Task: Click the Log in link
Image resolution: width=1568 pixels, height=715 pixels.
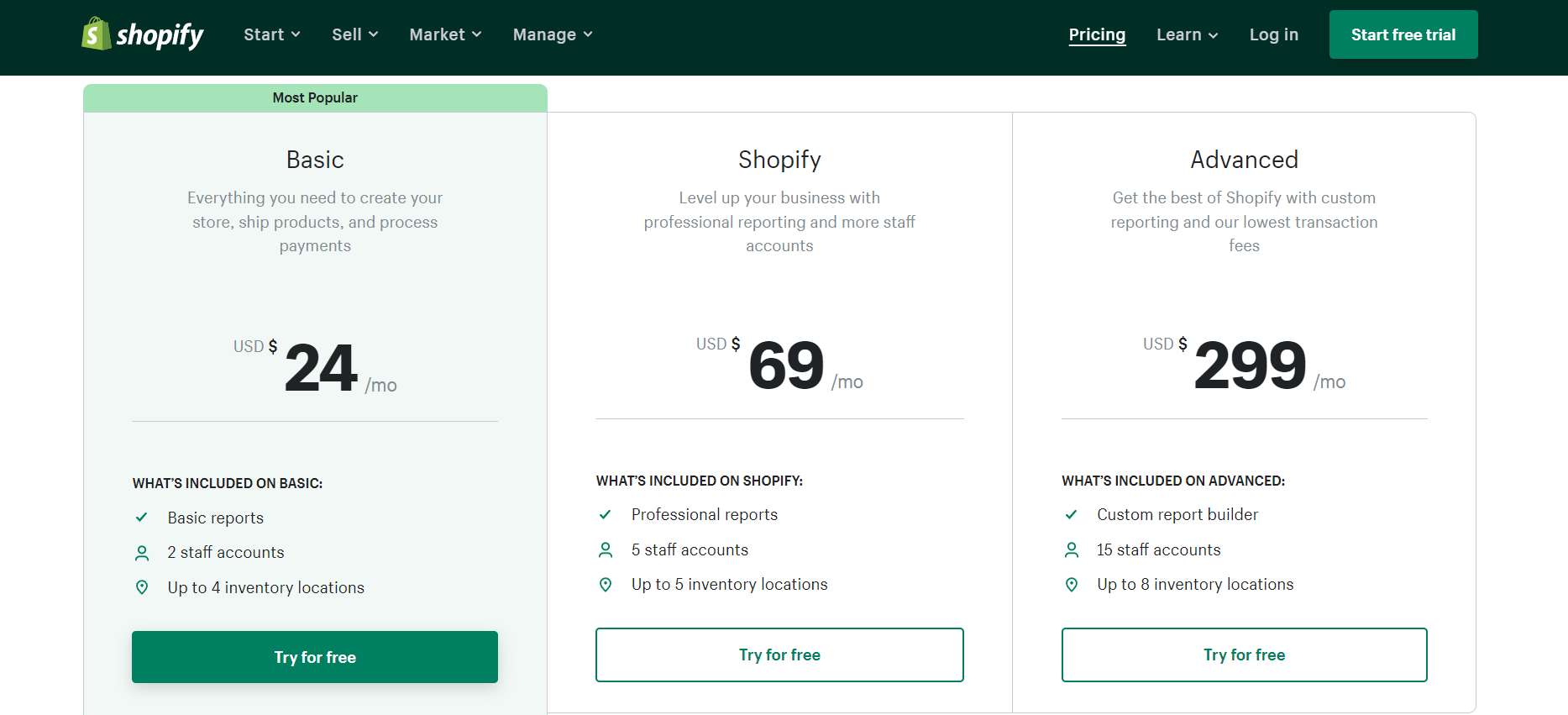Action: [x=1274, y=34]
